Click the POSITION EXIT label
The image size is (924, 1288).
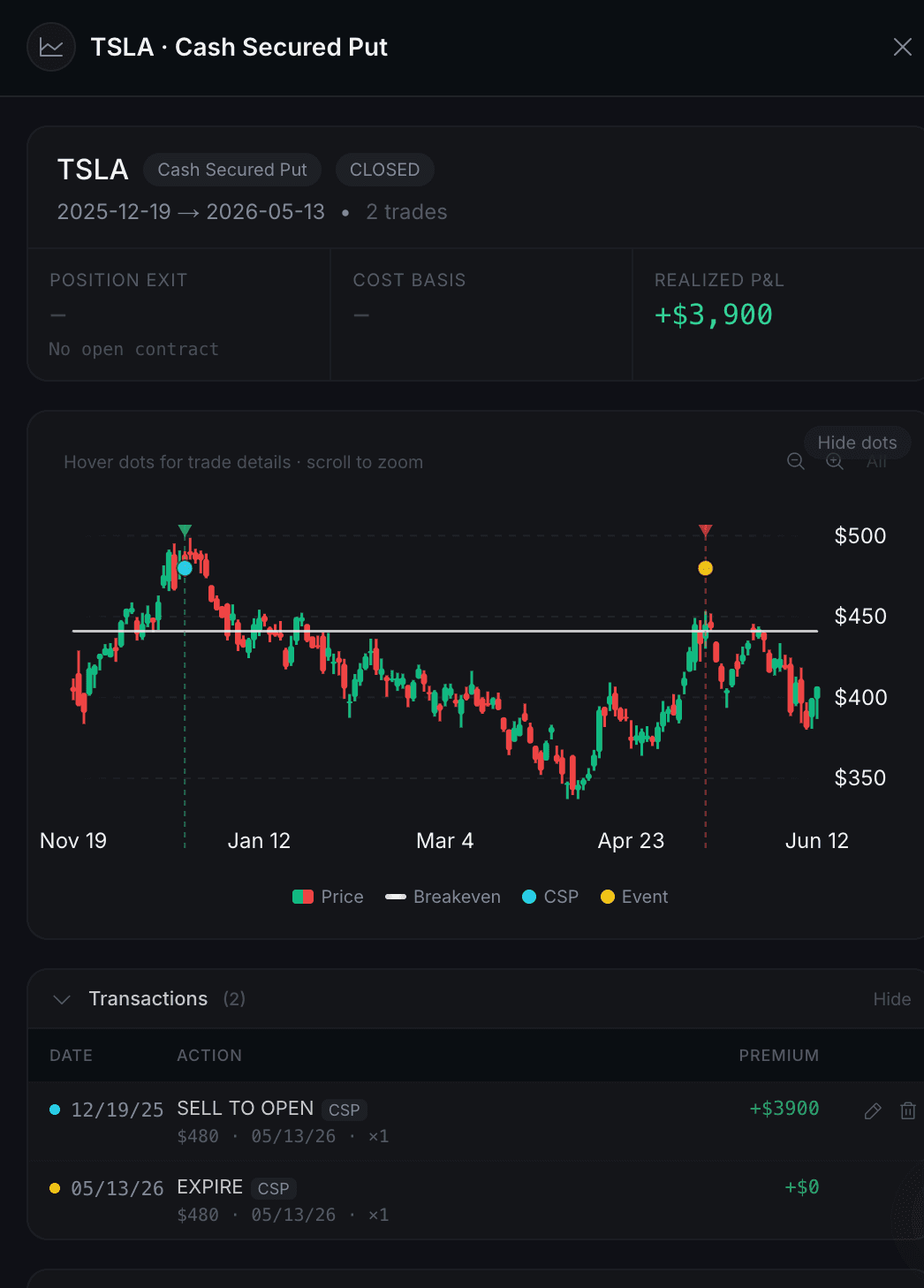click(x=118, y=280)
